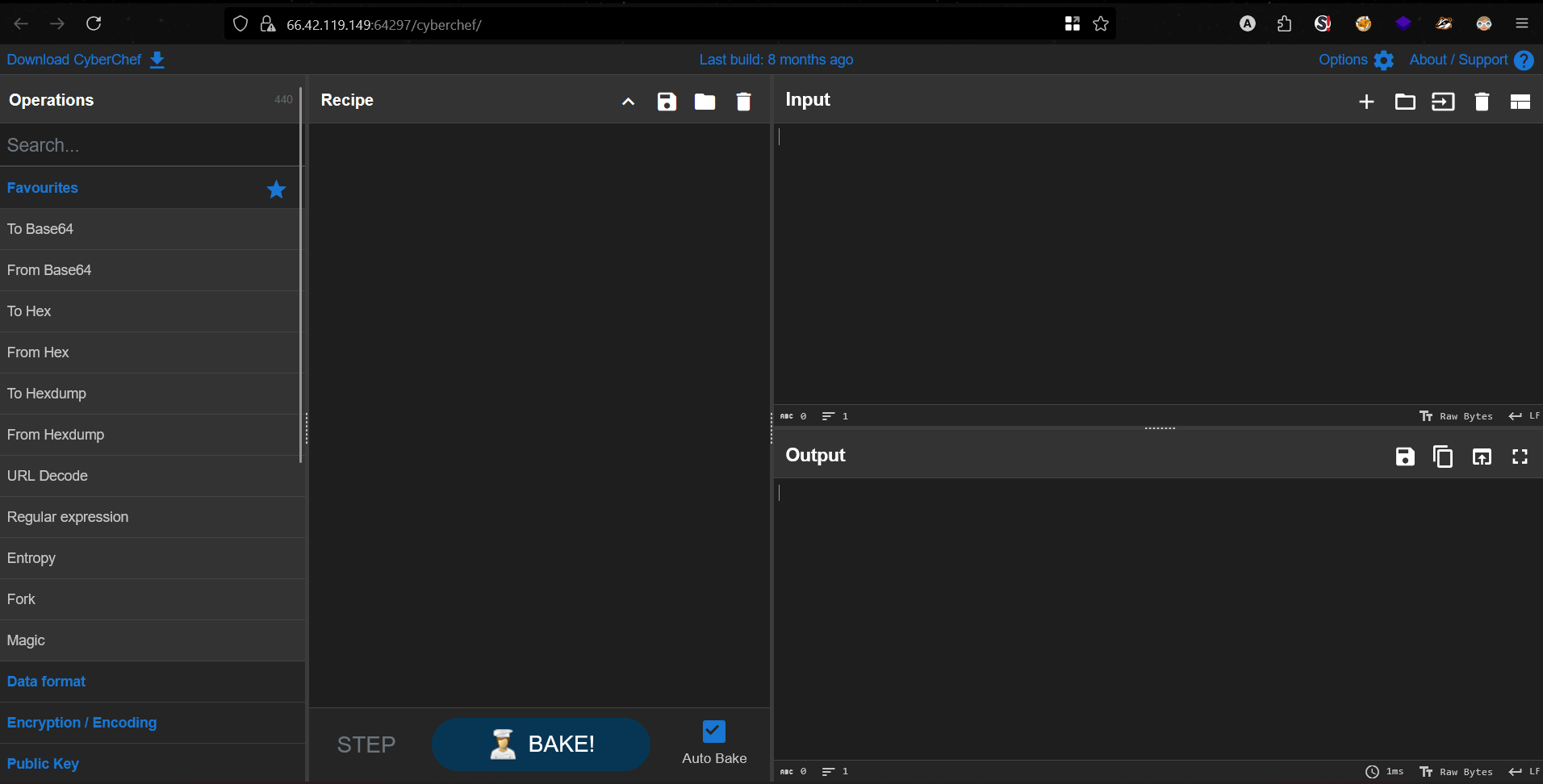Load a saved recipe
The height and width of the screenshot is (784, 1543).
point(705,102)
